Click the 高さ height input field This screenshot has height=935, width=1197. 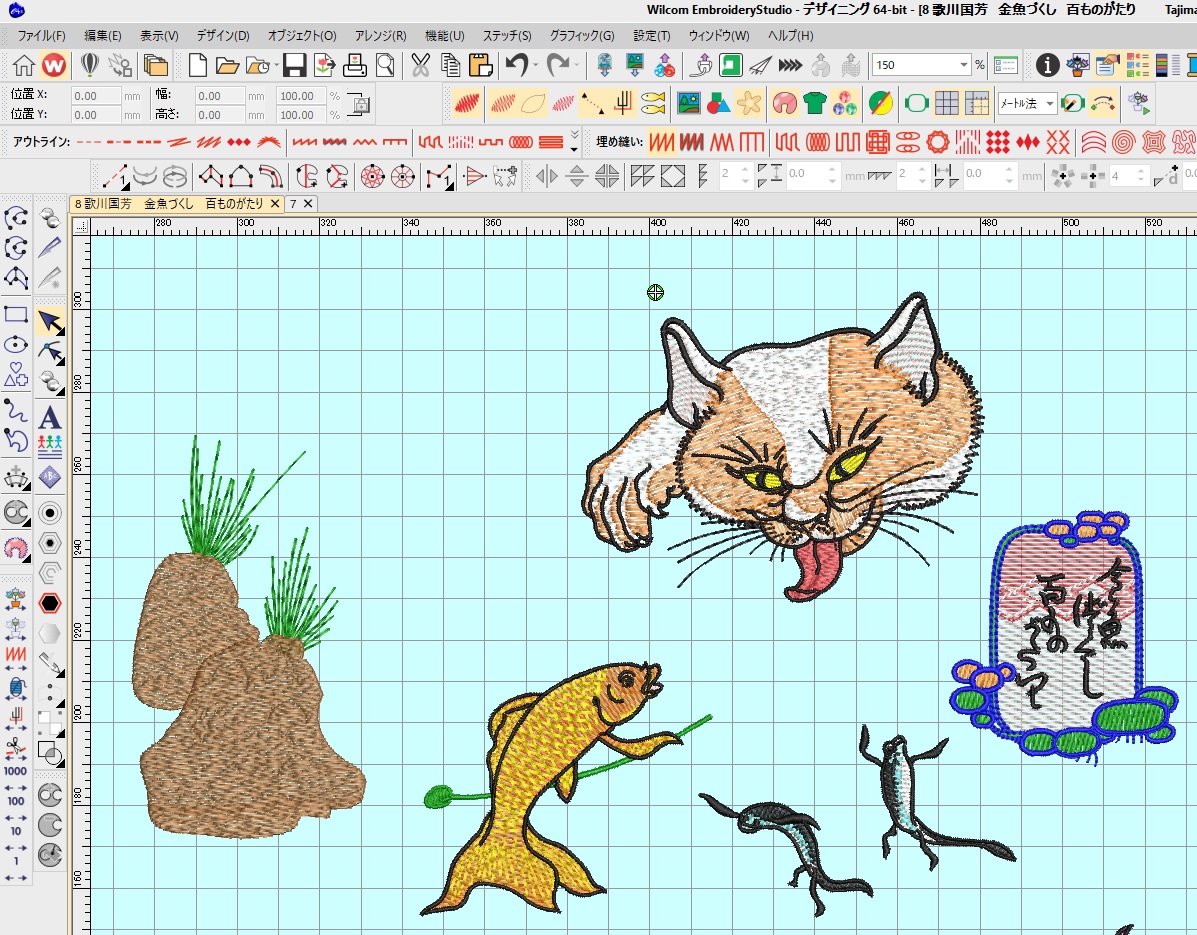220,115
